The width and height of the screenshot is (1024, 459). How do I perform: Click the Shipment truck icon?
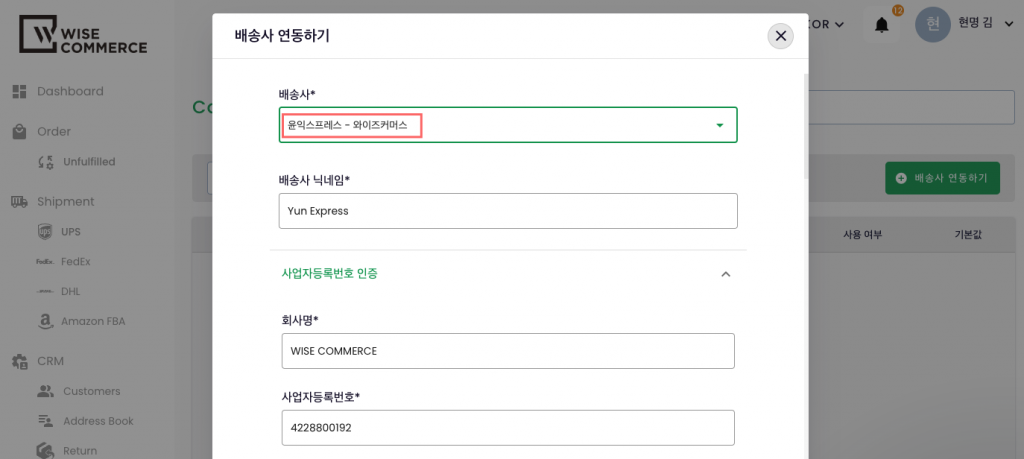tap(19, 202)
